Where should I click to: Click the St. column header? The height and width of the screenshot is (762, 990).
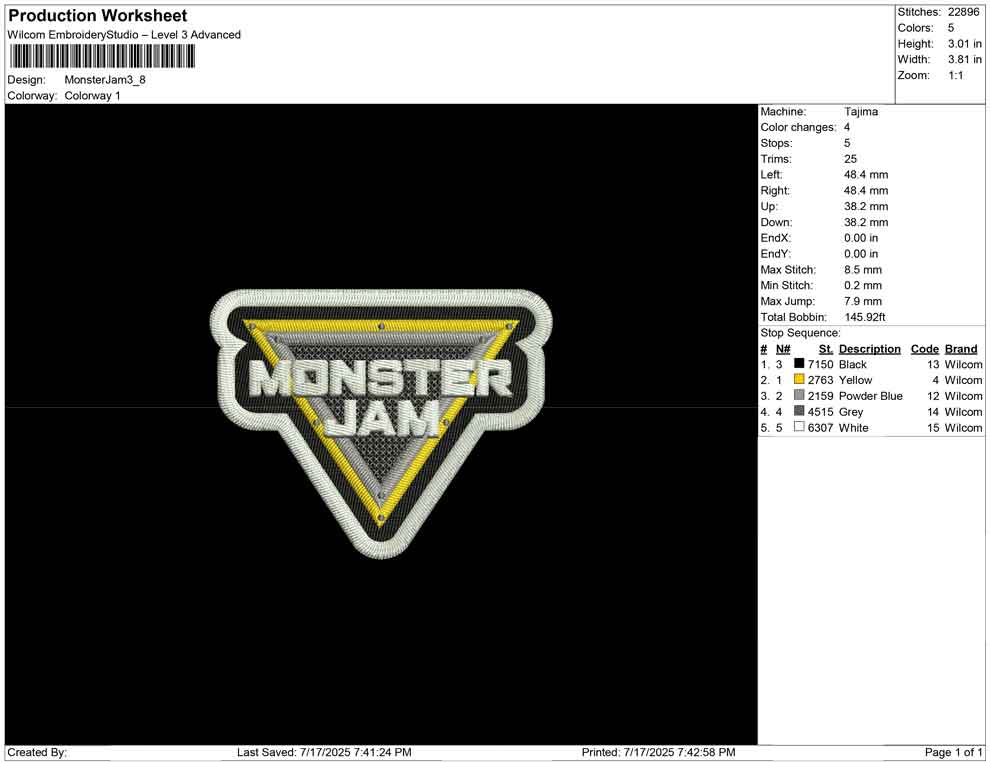(x=826, y=349)
